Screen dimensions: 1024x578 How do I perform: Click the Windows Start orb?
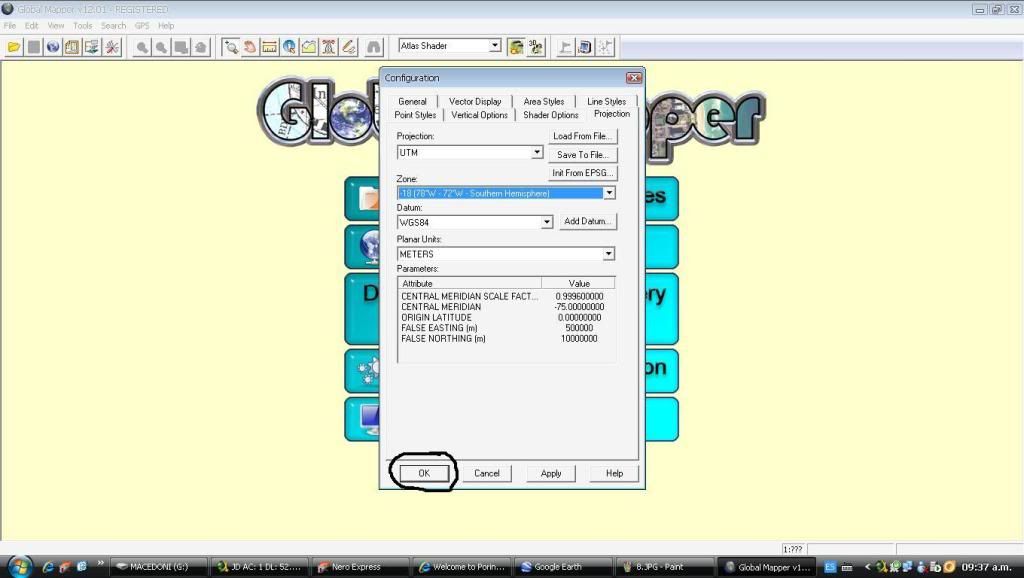[x=18, y=567]
